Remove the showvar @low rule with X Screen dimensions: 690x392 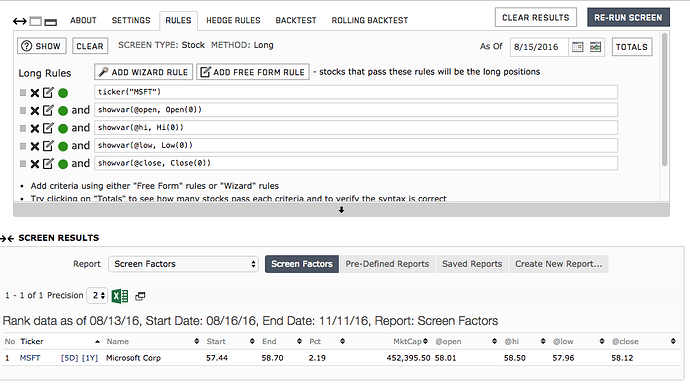(x=35, y=146)
